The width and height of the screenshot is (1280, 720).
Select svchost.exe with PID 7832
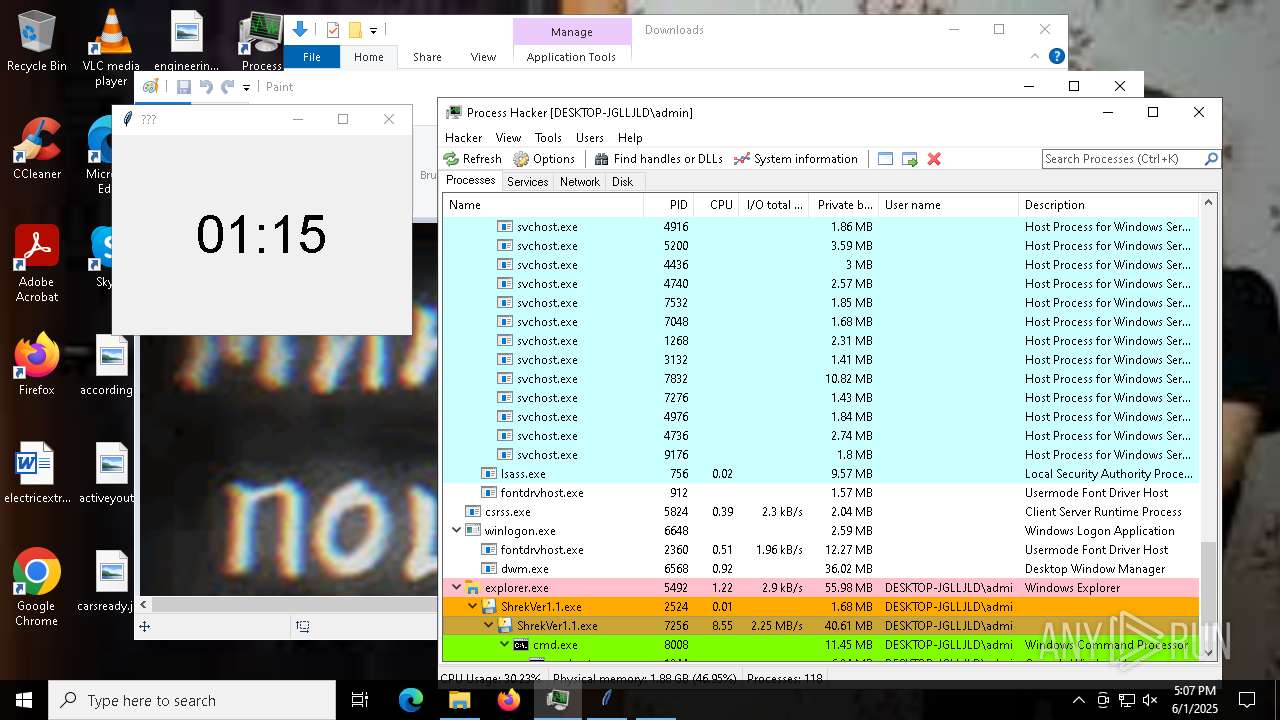coord(821,379)
